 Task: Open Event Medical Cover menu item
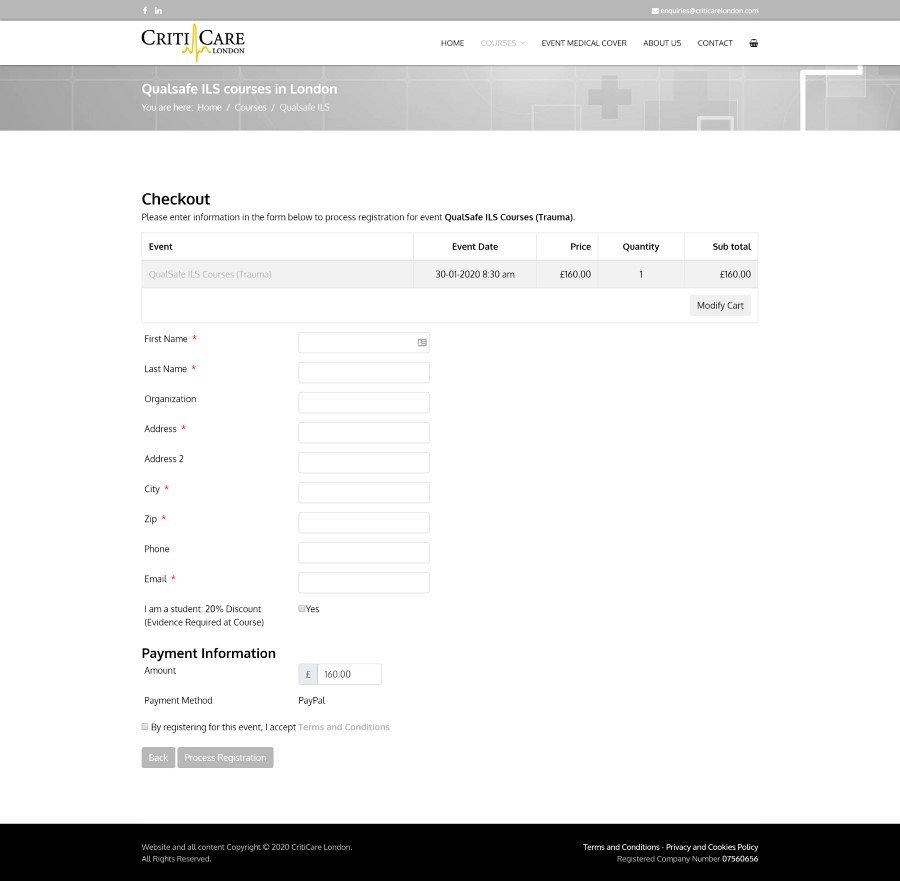[x=584, y=43]
